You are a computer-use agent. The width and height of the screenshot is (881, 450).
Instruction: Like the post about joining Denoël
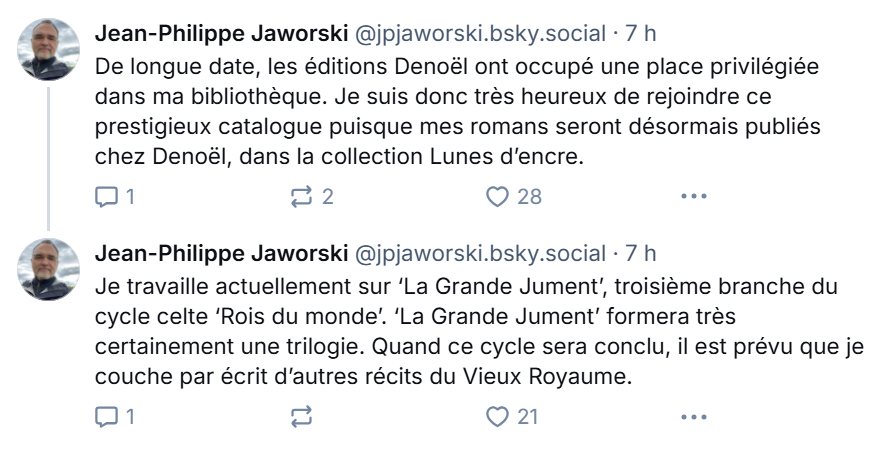[x=497, y=197]
